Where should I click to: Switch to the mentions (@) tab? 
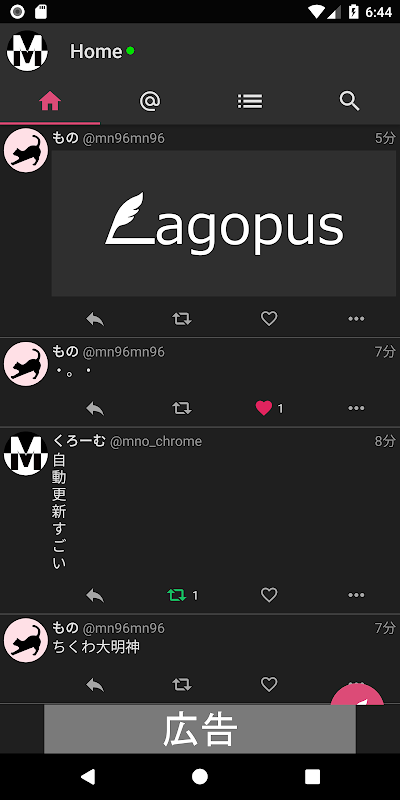point(150,102)
